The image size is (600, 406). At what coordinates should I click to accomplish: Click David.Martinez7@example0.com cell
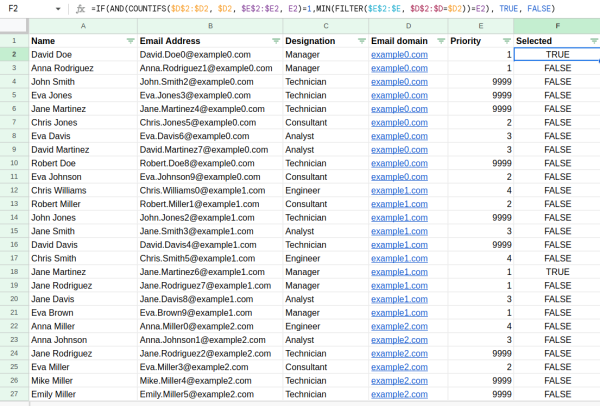[210, 150]
